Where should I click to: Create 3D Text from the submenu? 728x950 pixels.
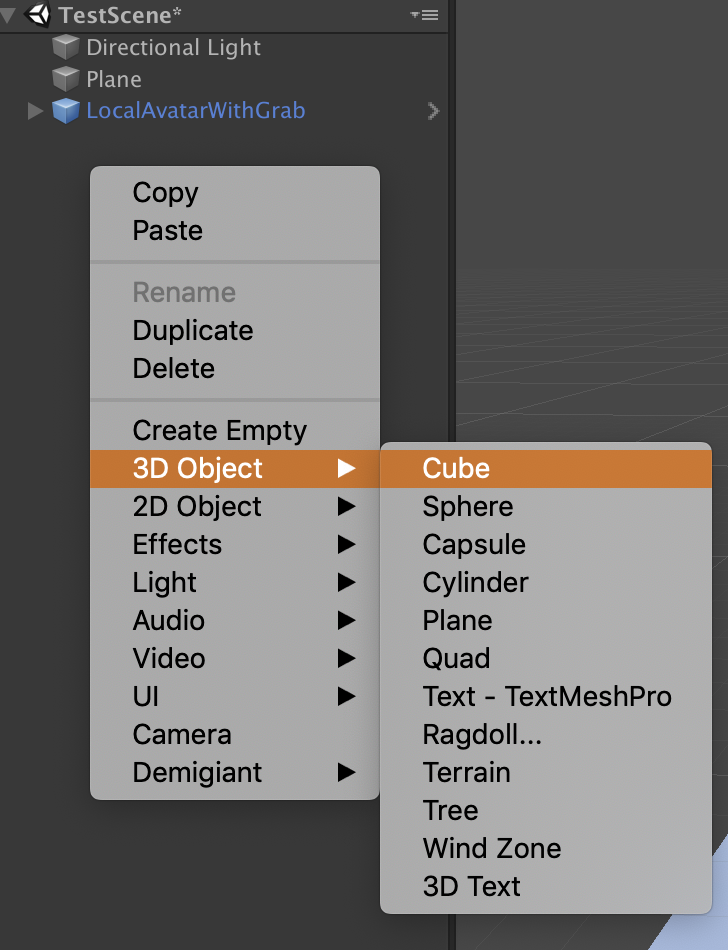(546, 886)
